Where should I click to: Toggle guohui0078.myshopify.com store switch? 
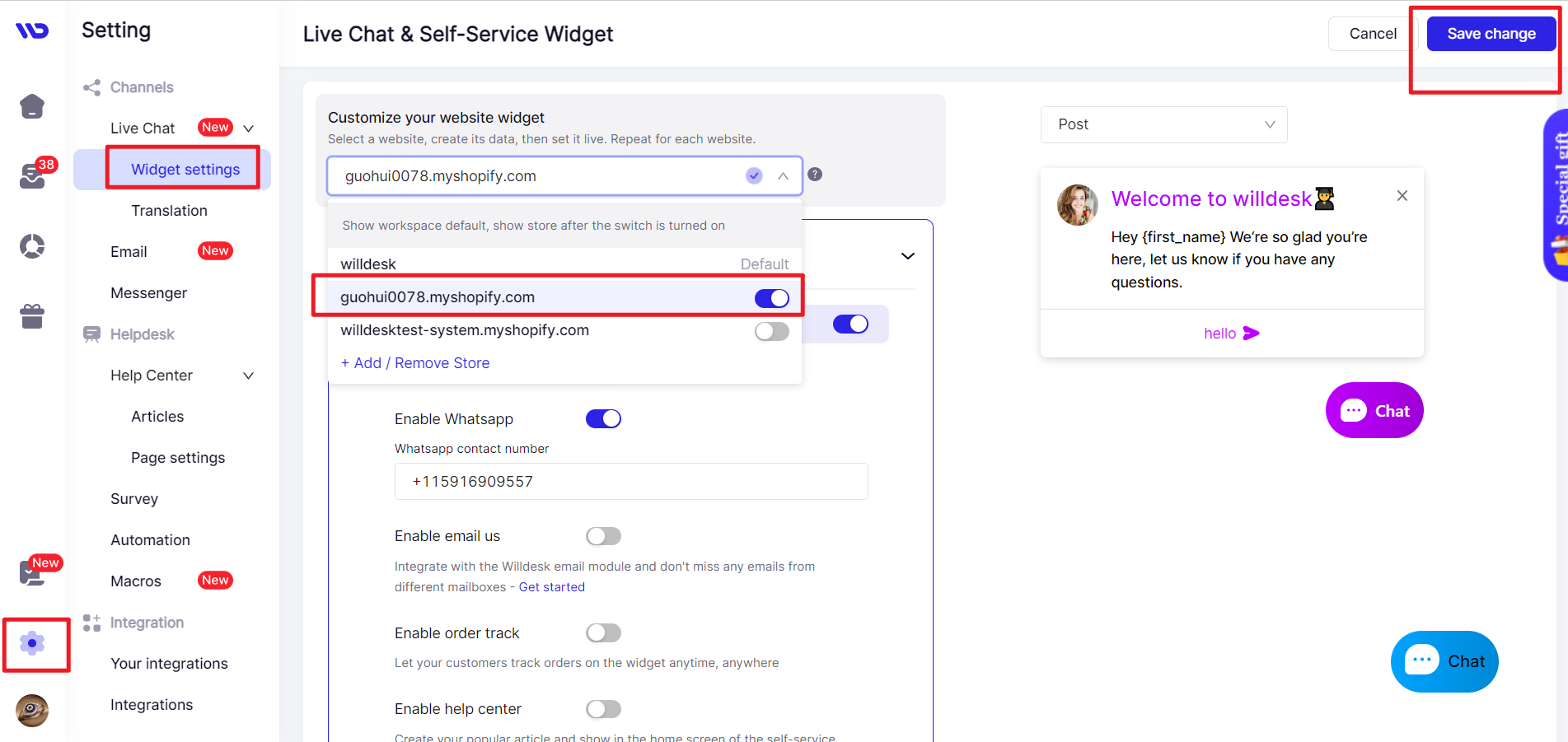tap(772, 298)
